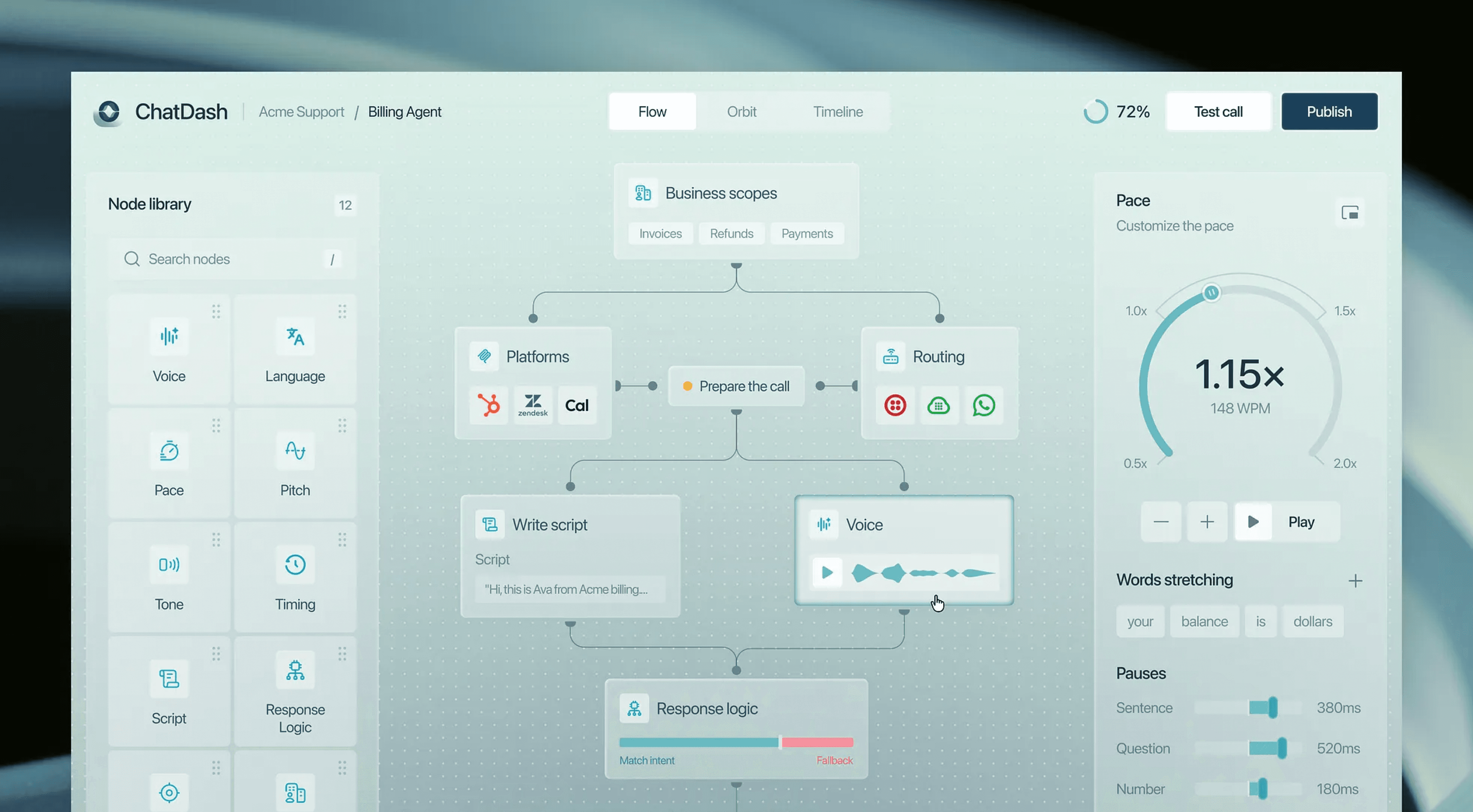Select the Invoices scope tag
1473x812 pixels.
click(660, 233)
